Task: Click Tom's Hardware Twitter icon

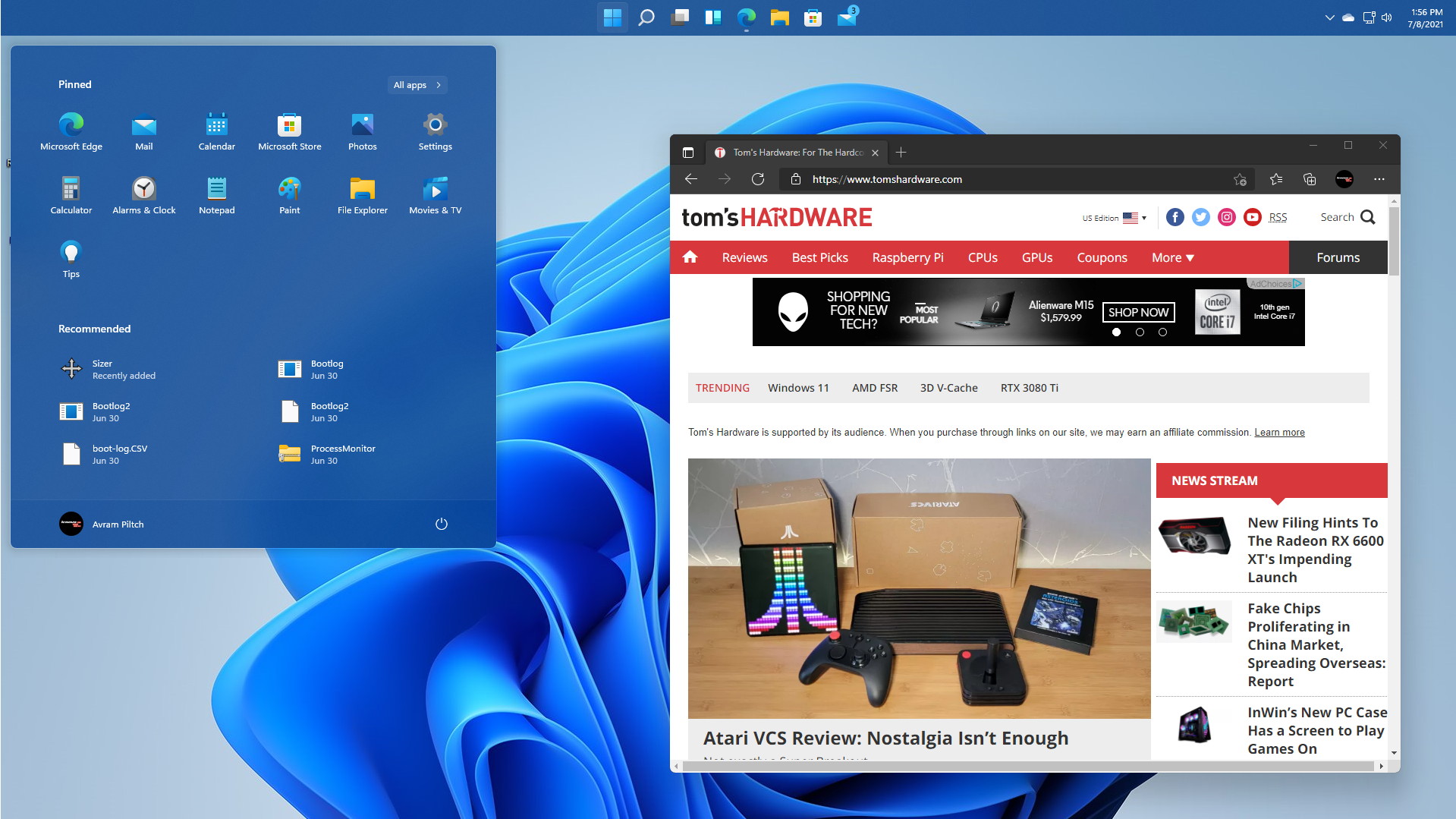Action: click(1200, 217)
